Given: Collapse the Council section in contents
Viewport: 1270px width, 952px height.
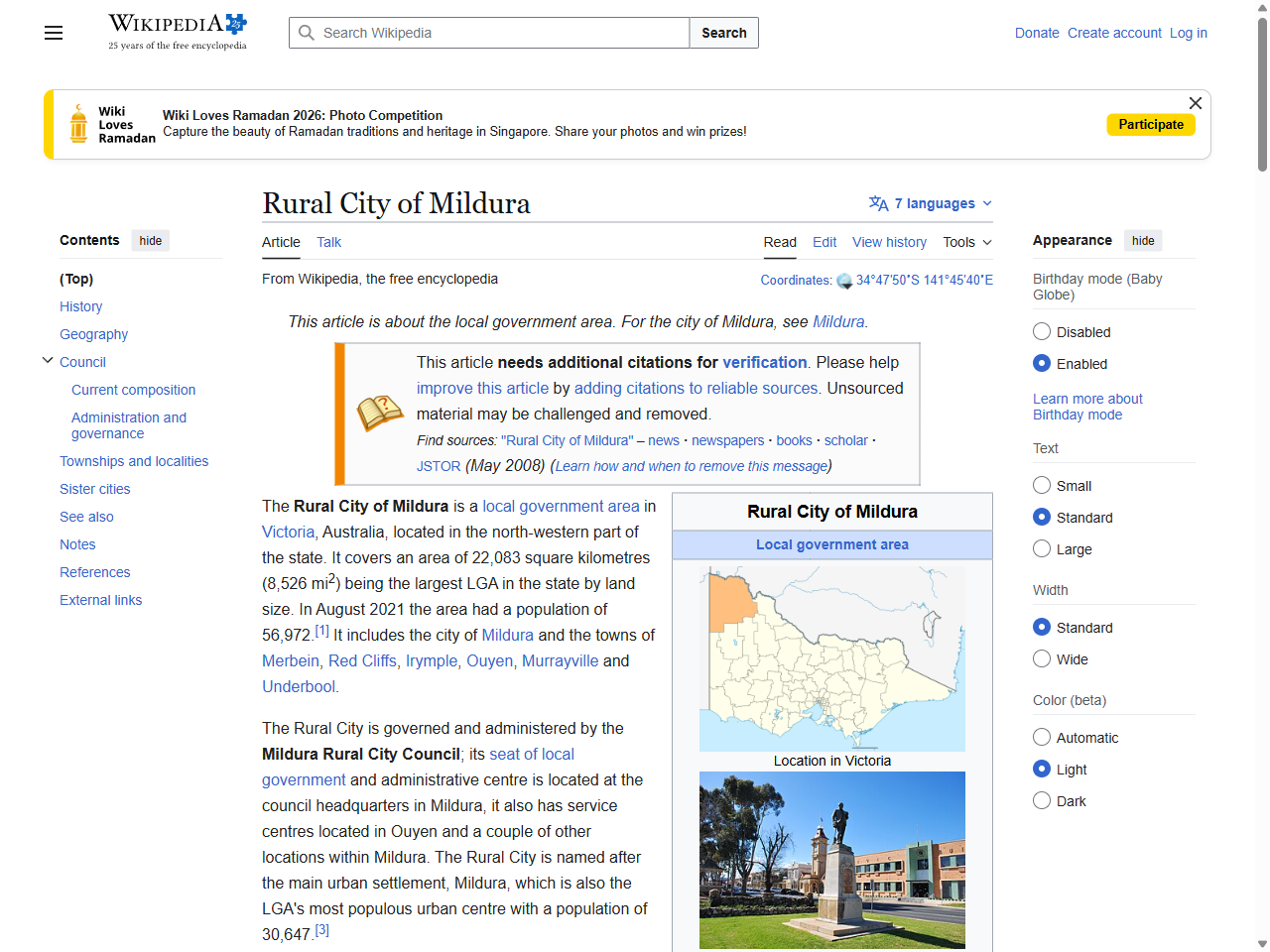Looking at the screenshot, I should click(x=48, y=361).
